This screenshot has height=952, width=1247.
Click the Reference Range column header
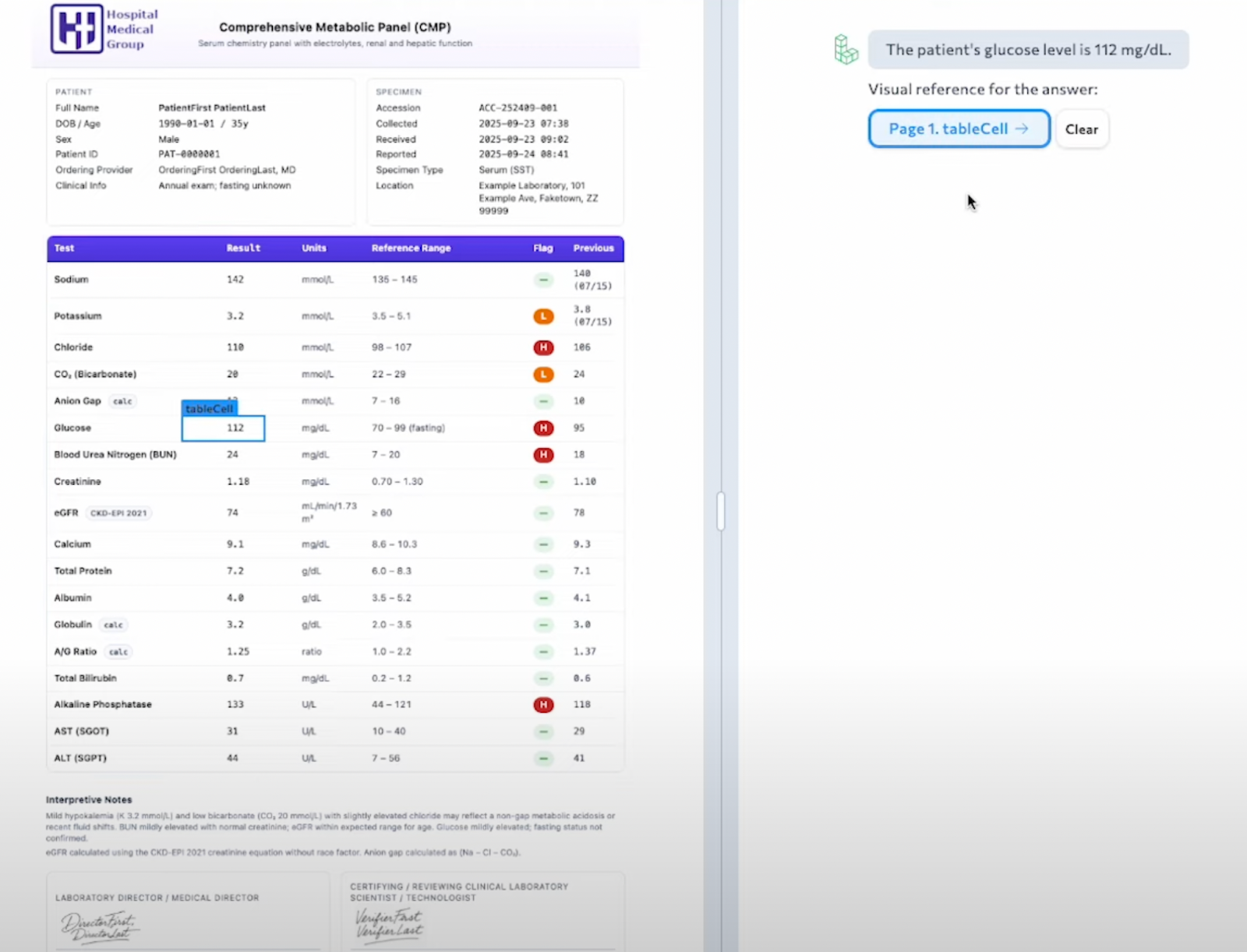click(411, 249)
